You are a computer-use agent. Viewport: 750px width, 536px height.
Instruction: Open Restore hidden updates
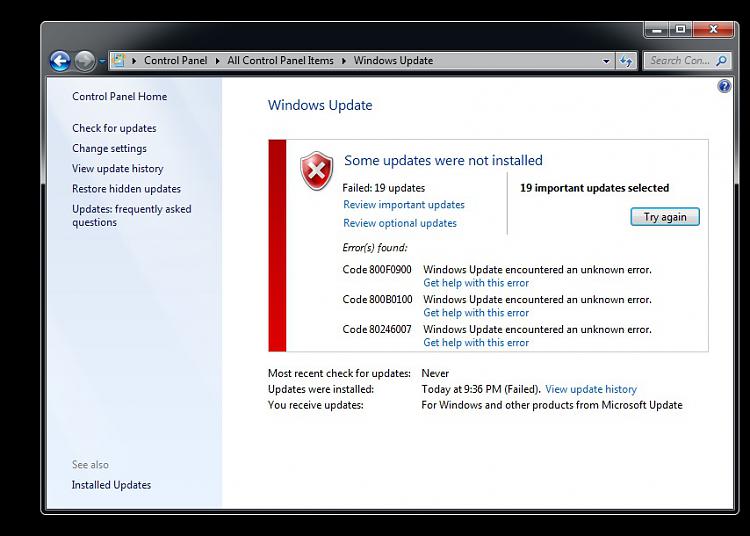(126, 188)
